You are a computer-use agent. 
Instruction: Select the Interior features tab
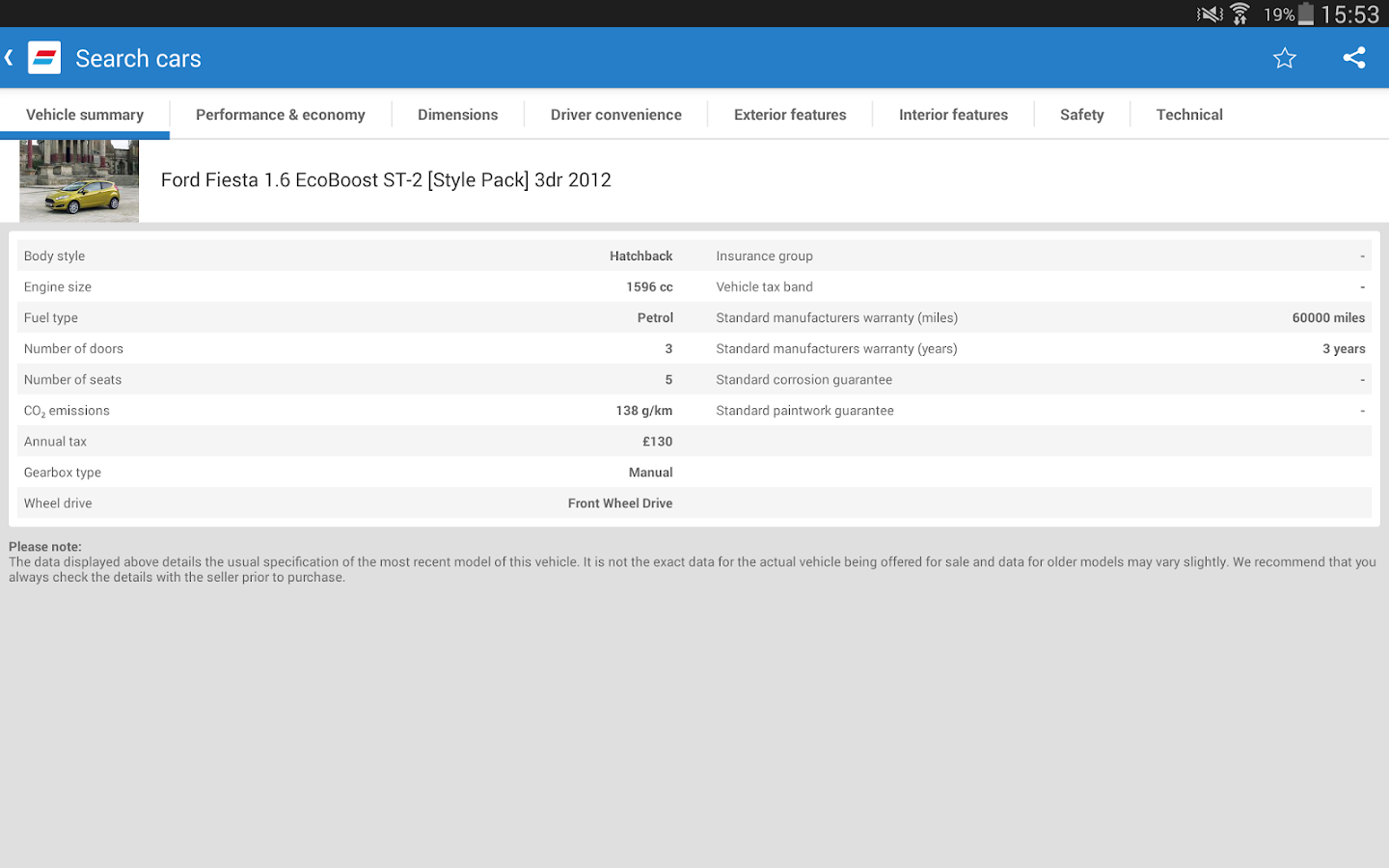pos(953,115)
